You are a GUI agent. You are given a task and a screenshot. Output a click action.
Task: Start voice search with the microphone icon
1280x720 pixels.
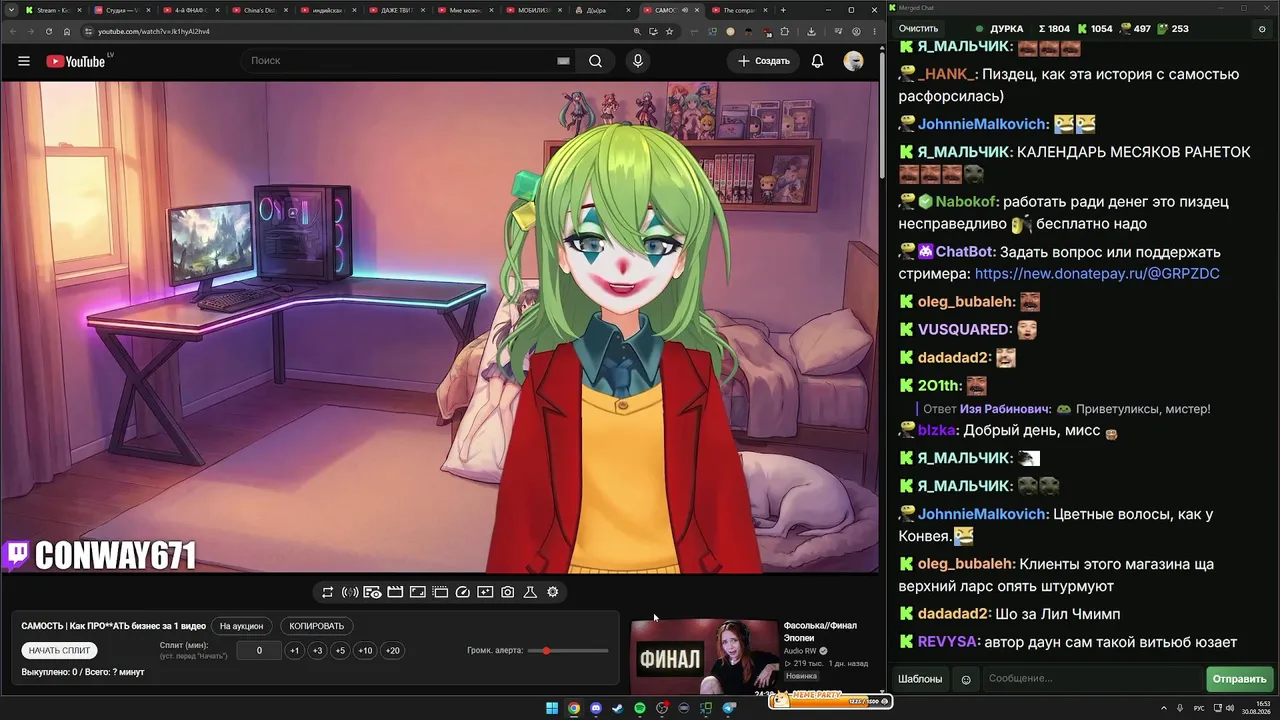point(638,61)
